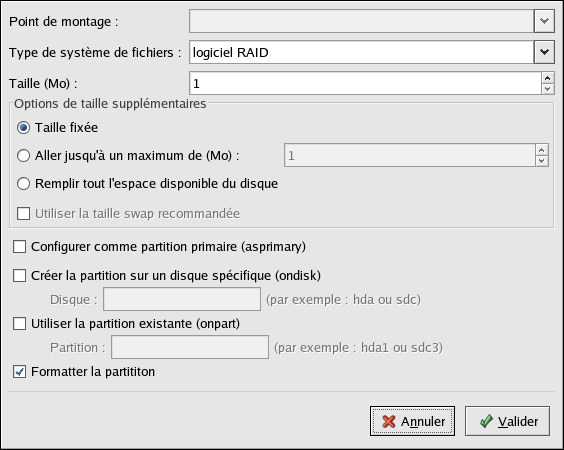The height and width of the screenshot is (450, 564).
Task: Click the logiciel RAID combo box field
Action: point(361,52)
